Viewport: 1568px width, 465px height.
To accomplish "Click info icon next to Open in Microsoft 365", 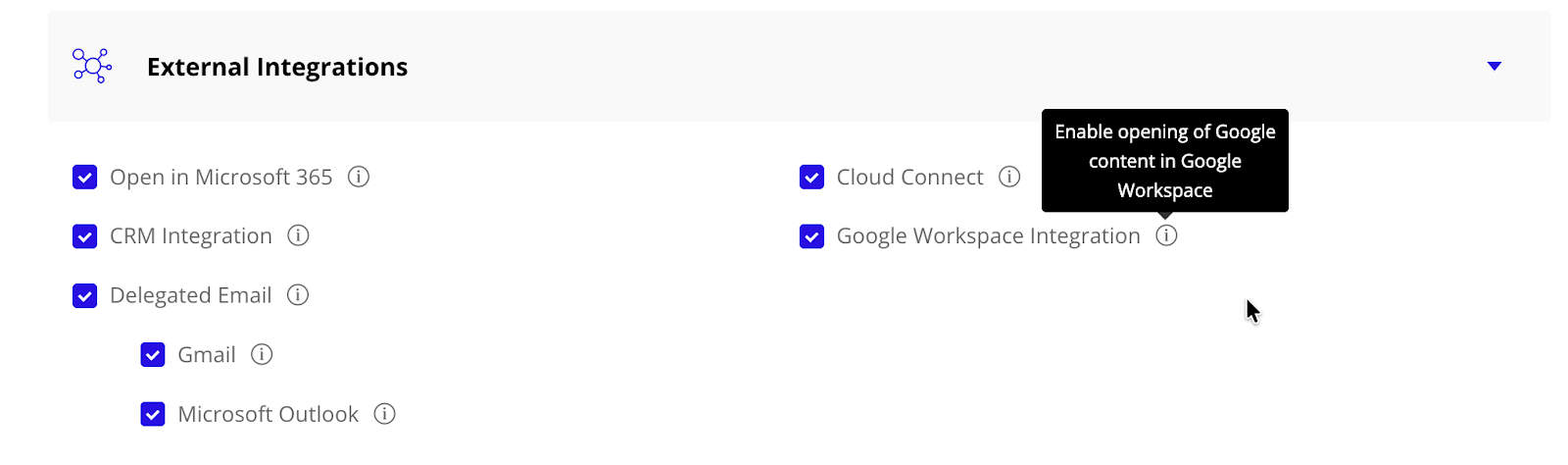I will point(359,178).
